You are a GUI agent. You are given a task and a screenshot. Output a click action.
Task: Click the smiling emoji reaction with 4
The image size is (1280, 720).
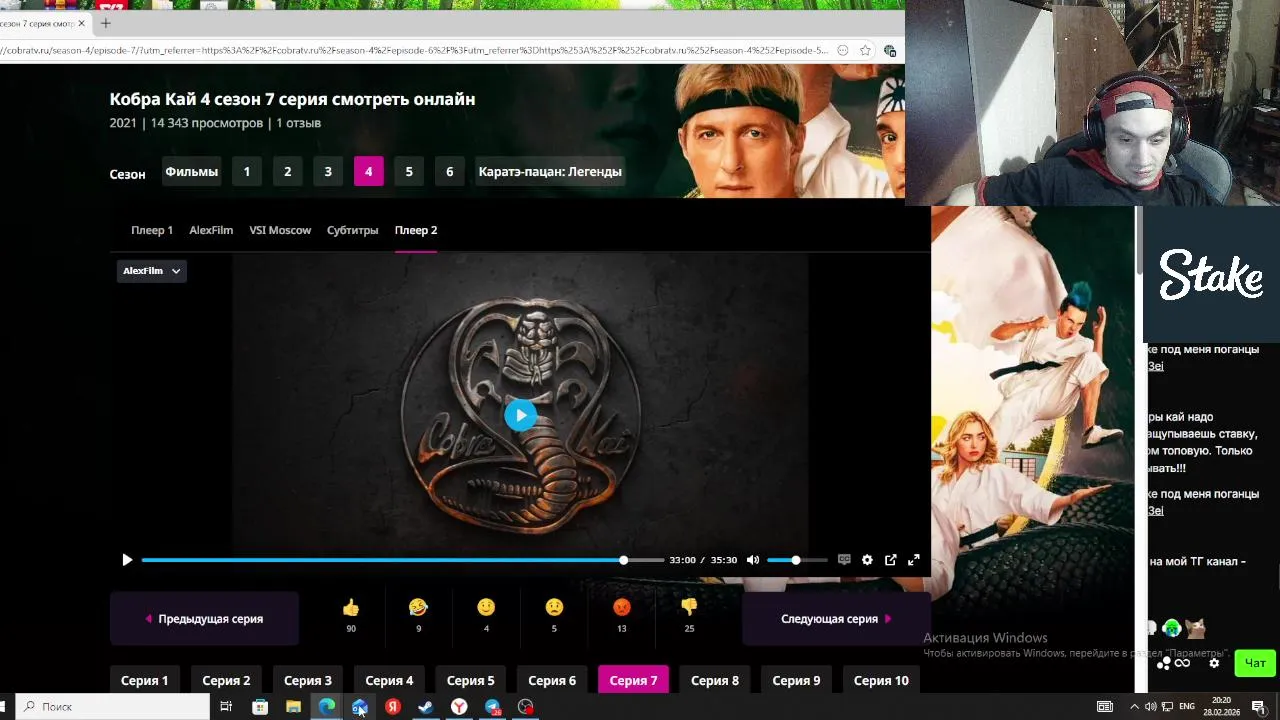coord(486,615)
